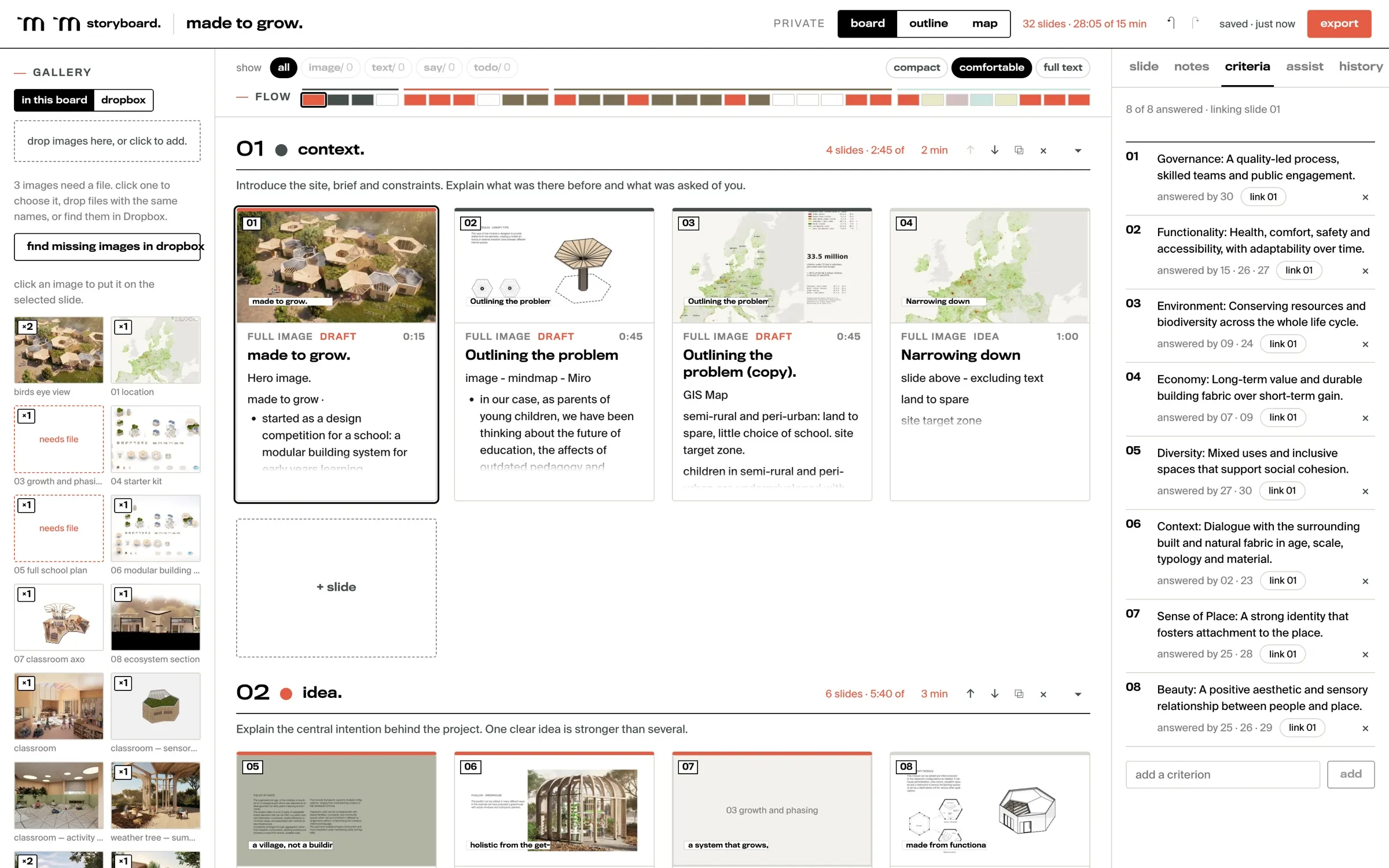
Task: Remove the Diversity criterion
Action: 1365,491
